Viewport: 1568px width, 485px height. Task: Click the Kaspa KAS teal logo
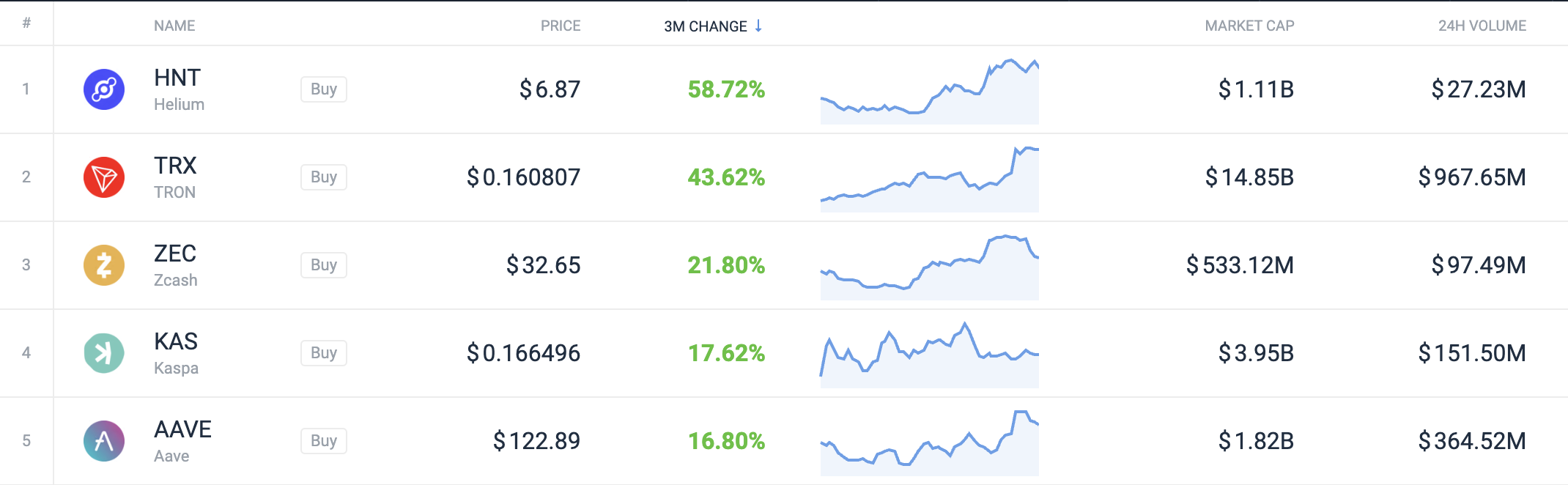coord(103,352)
